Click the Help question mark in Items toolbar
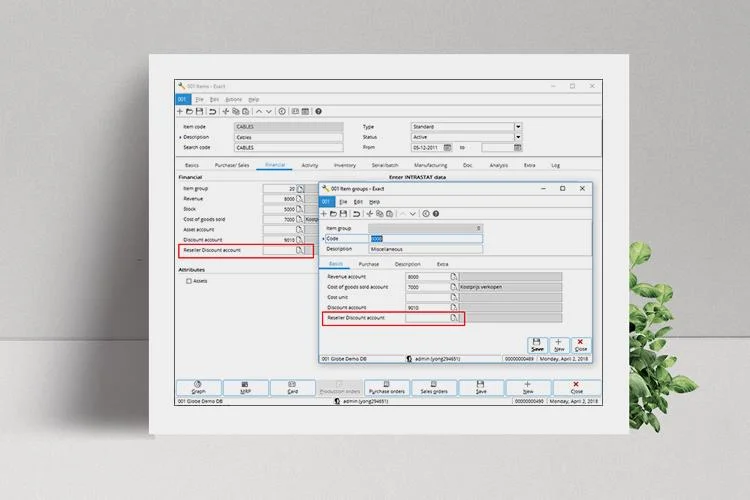The image size is (750, 500). [318, 111]
